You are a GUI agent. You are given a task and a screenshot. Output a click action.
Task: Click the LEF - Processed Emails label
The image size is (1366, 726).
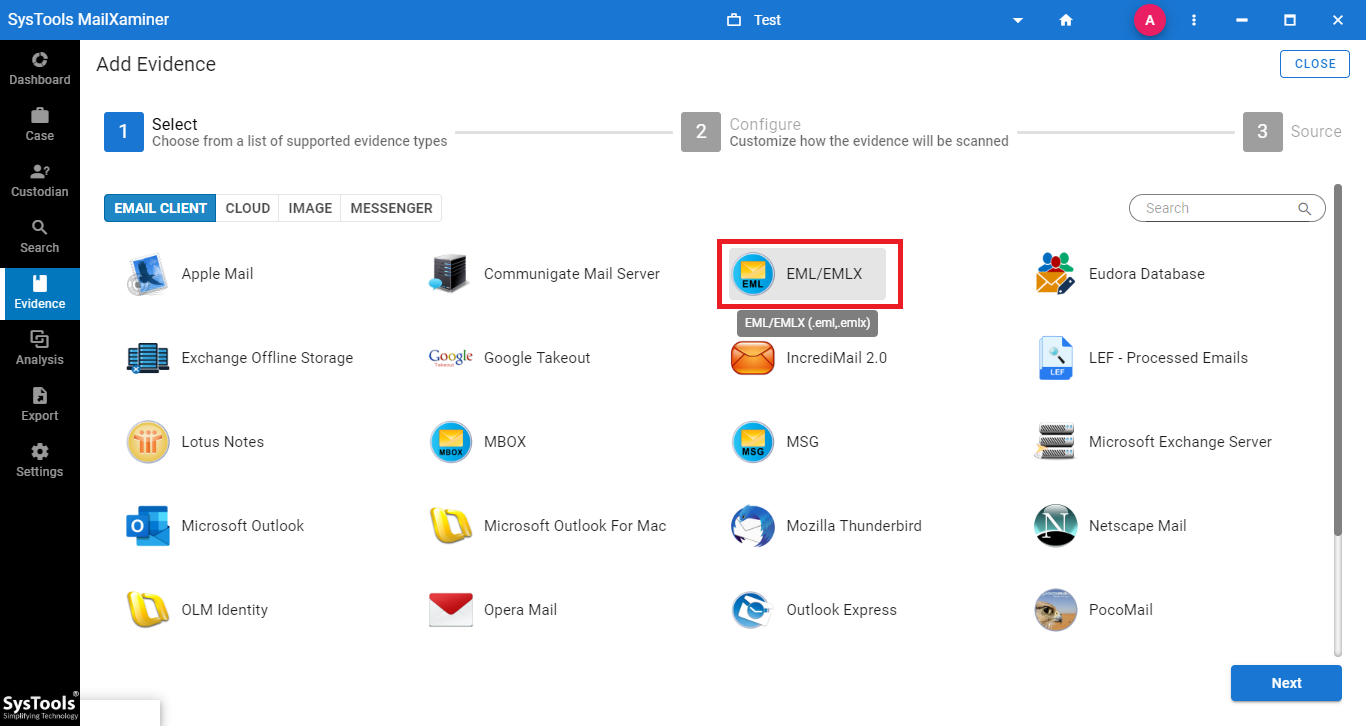(1168, 358)
